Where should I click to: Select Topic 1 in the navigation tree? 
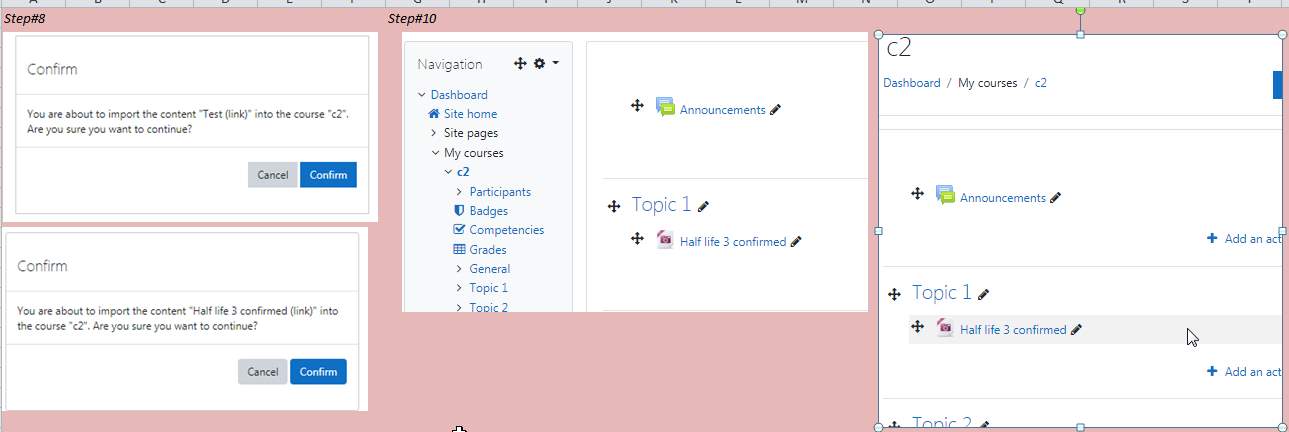(488, 288)
